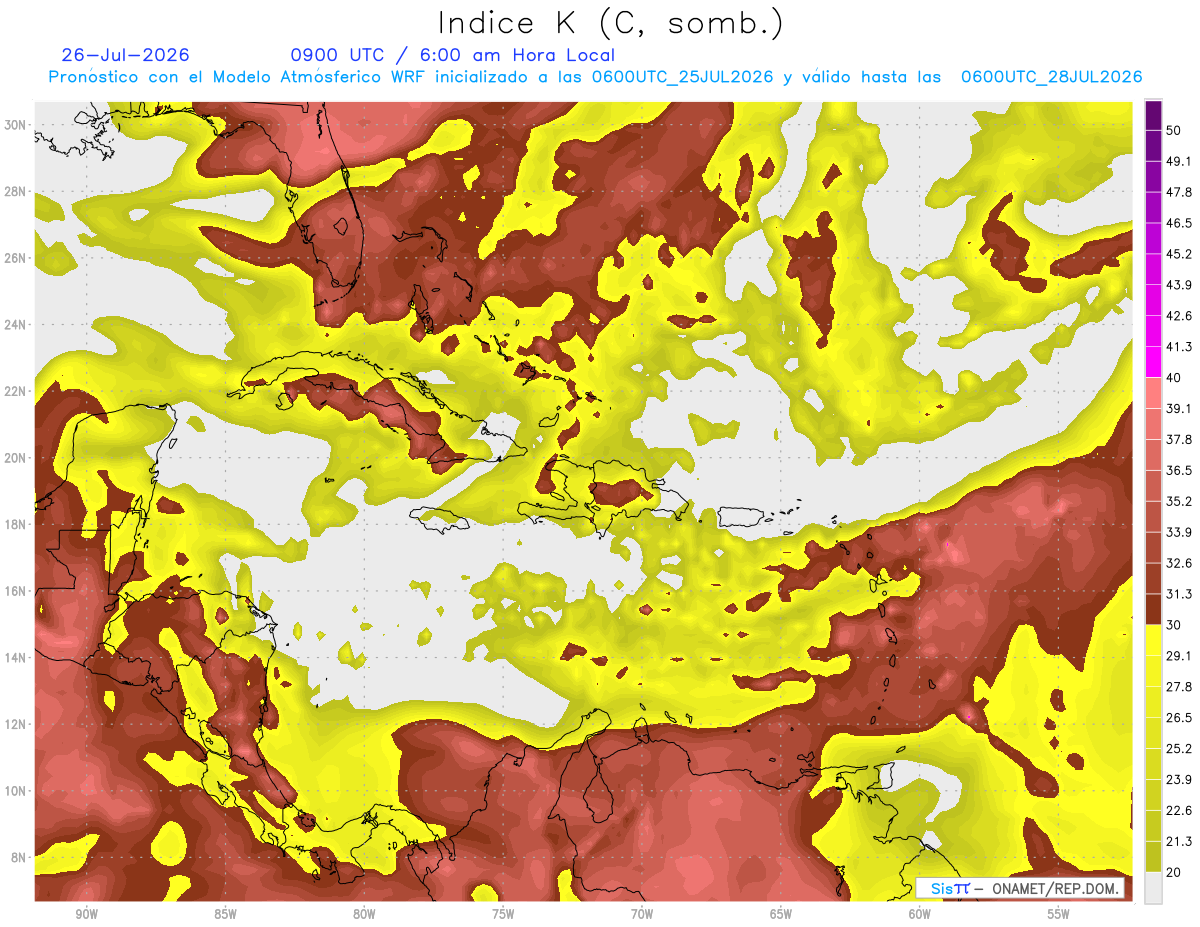Click the '80W' longitude label

point(364,914)
